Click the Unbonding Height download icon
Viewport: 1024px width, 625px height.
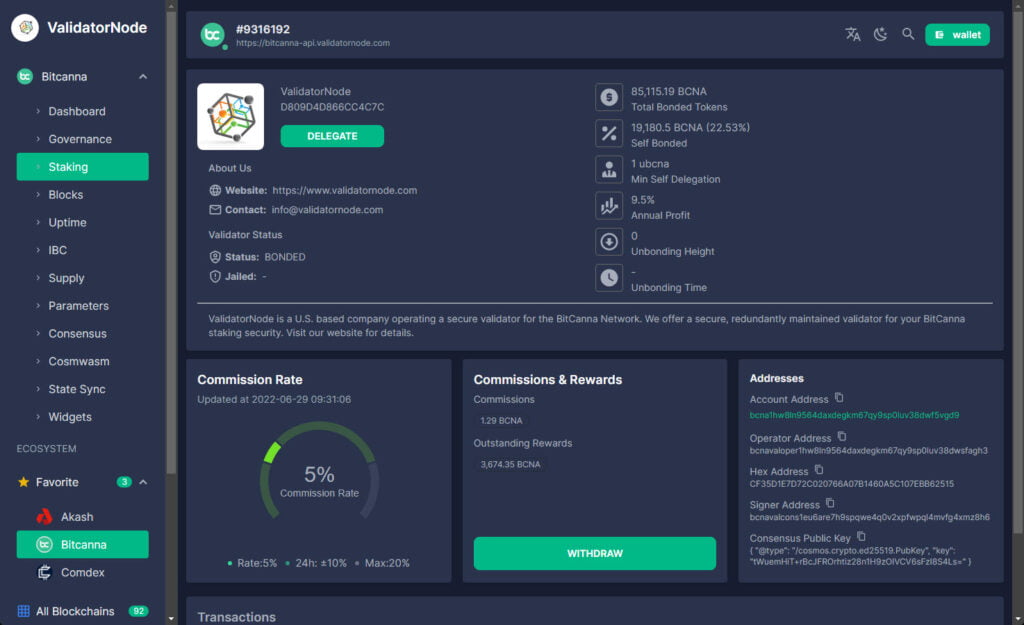(609, 242)
